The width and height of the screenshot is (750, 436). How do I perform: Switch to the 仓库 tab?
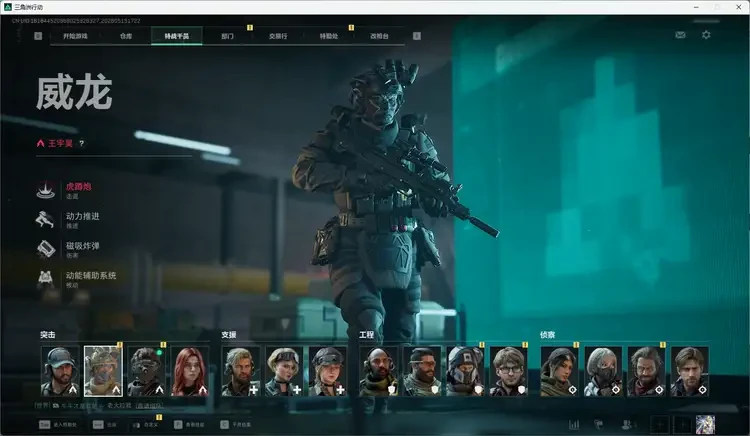(126, 36)
